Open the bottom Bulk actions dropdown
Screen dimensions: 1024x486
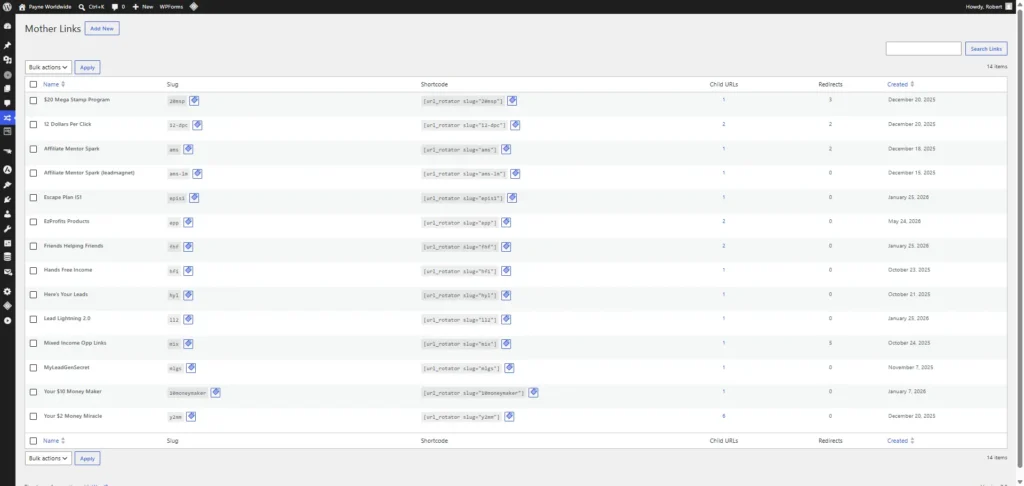[48, 459]
